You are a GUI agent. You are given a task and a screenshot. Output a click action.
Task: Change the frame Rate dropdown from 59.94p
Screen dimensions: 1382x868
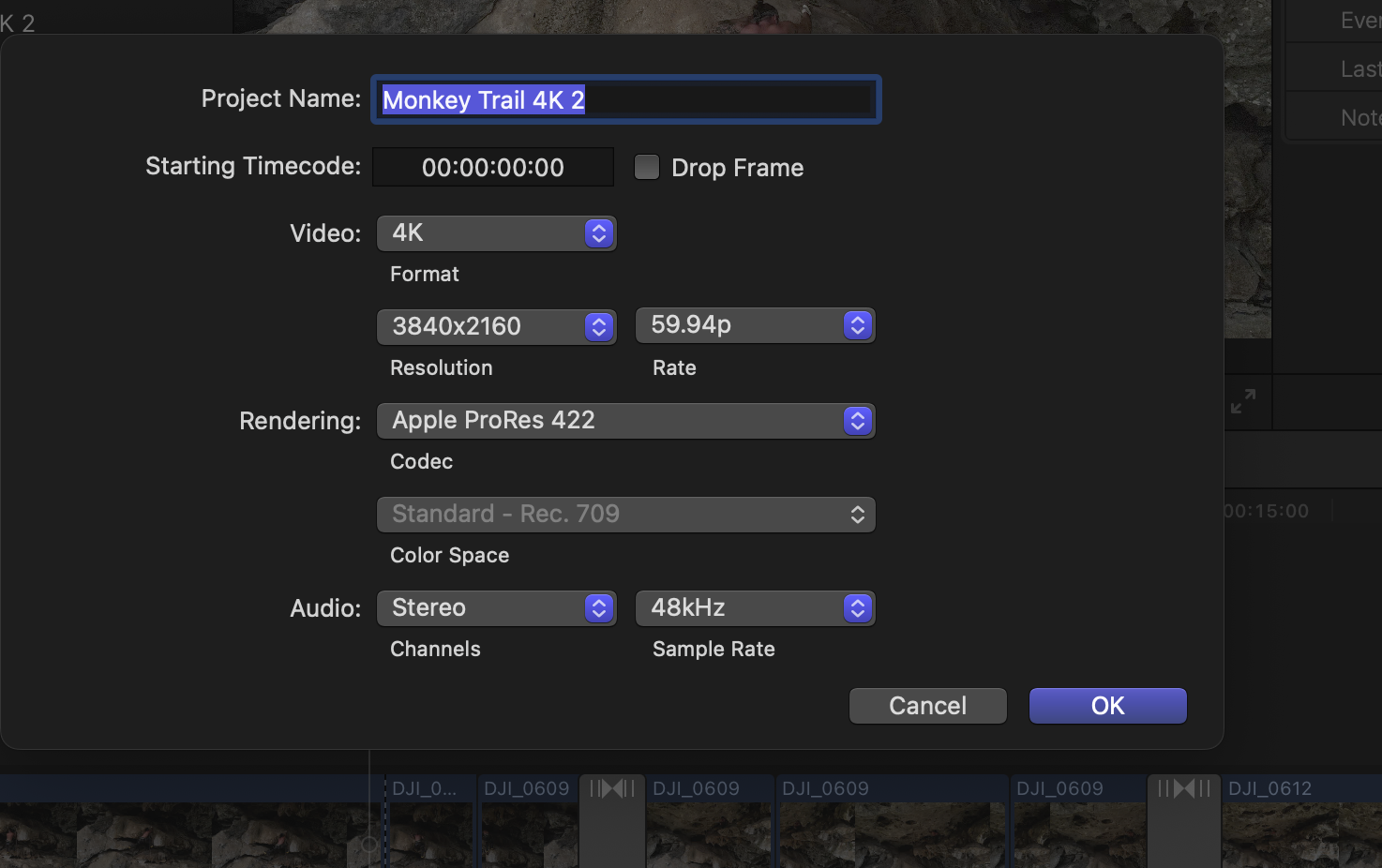pos(755,325)
